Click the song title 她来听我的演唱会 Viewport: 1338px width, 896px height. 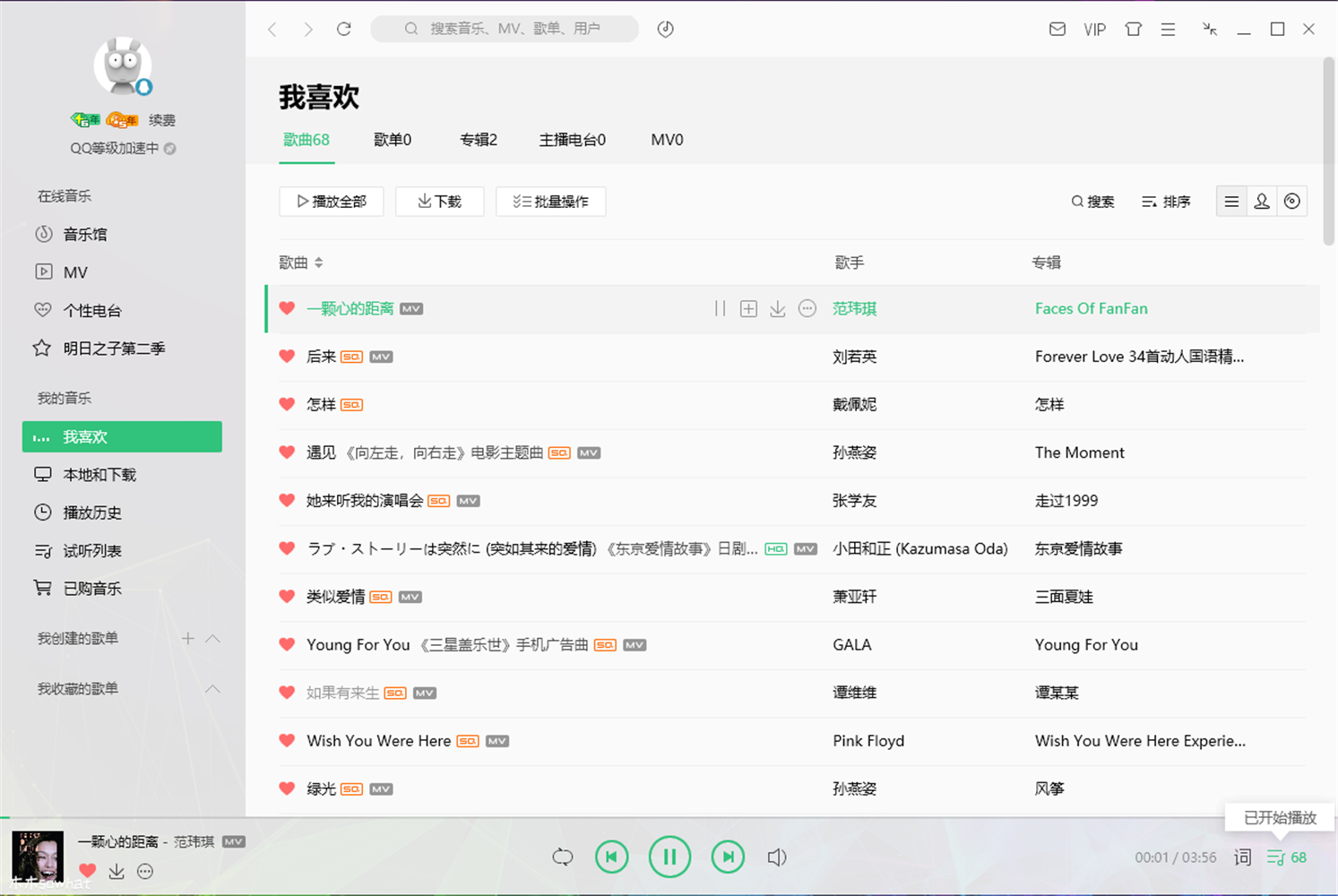(365, 501)
